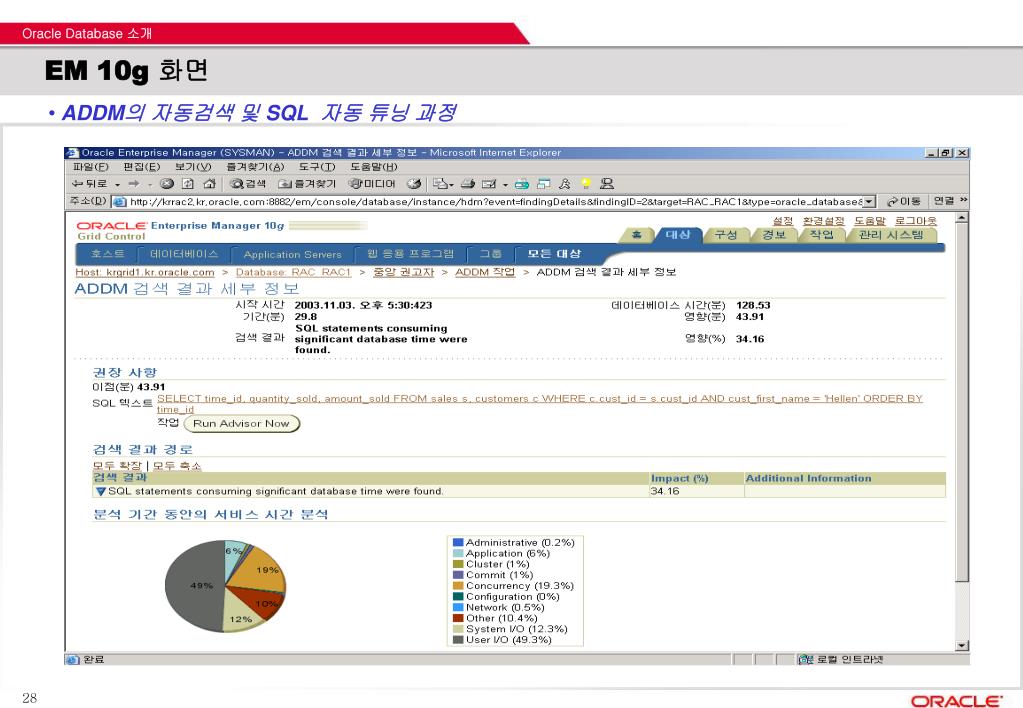Click the 49% gray pie chart slice
The width and height of the screenshot is (1023, 708).
194,585
